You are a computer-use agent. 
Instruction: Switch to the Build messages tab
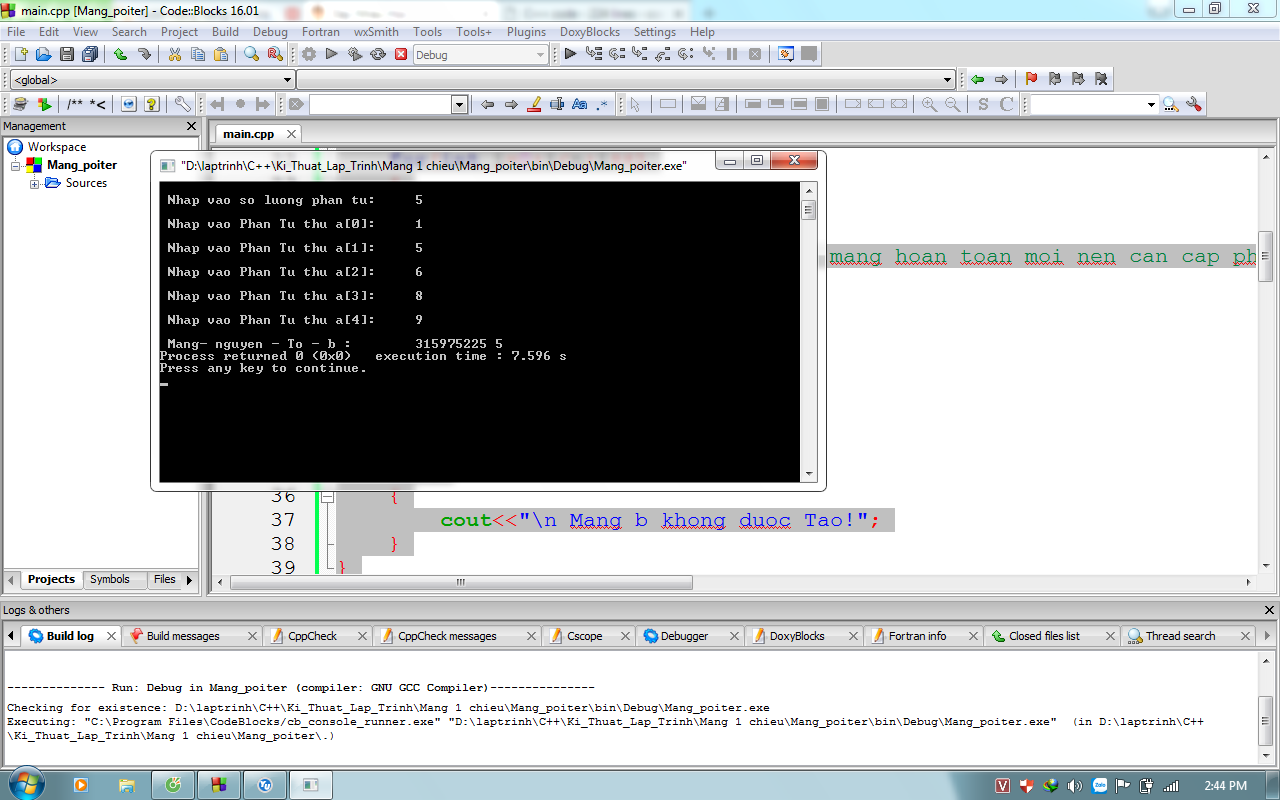tap(182, 636)
